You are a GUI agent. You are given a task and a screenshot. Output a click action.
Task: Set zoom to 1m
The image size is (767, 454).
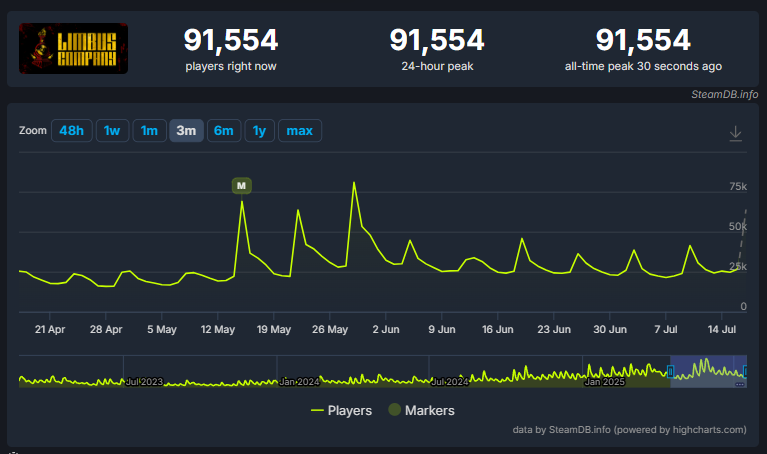pyautogui.click(x=149, y=131)
